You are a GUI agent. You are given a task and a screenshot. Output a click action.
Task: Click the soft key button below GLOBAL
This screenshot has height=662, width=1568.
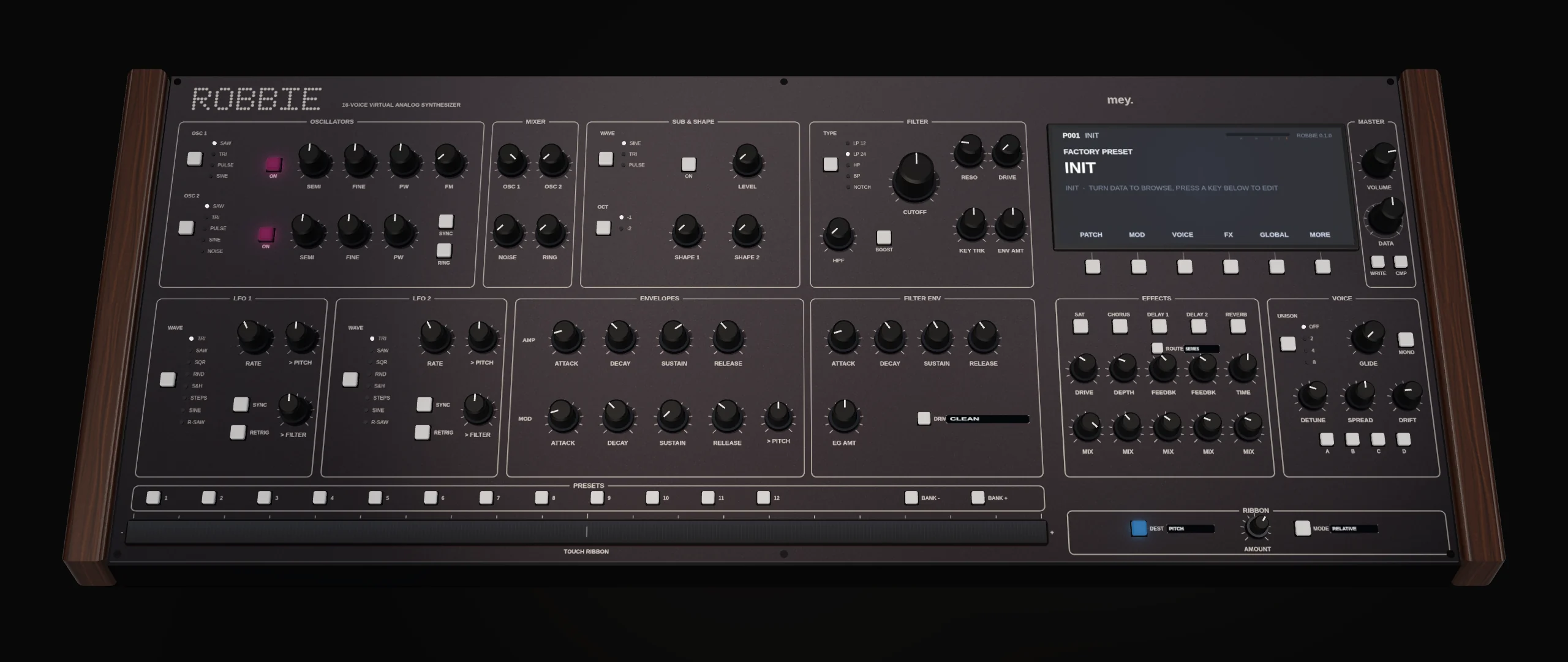point(1276,267)
